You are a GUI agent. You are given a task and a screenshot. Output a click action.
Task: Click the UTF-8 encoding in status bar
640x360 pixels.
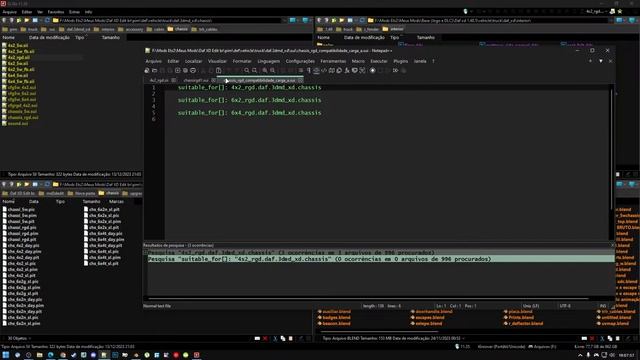pyautogui.click(x=565, y=306)
